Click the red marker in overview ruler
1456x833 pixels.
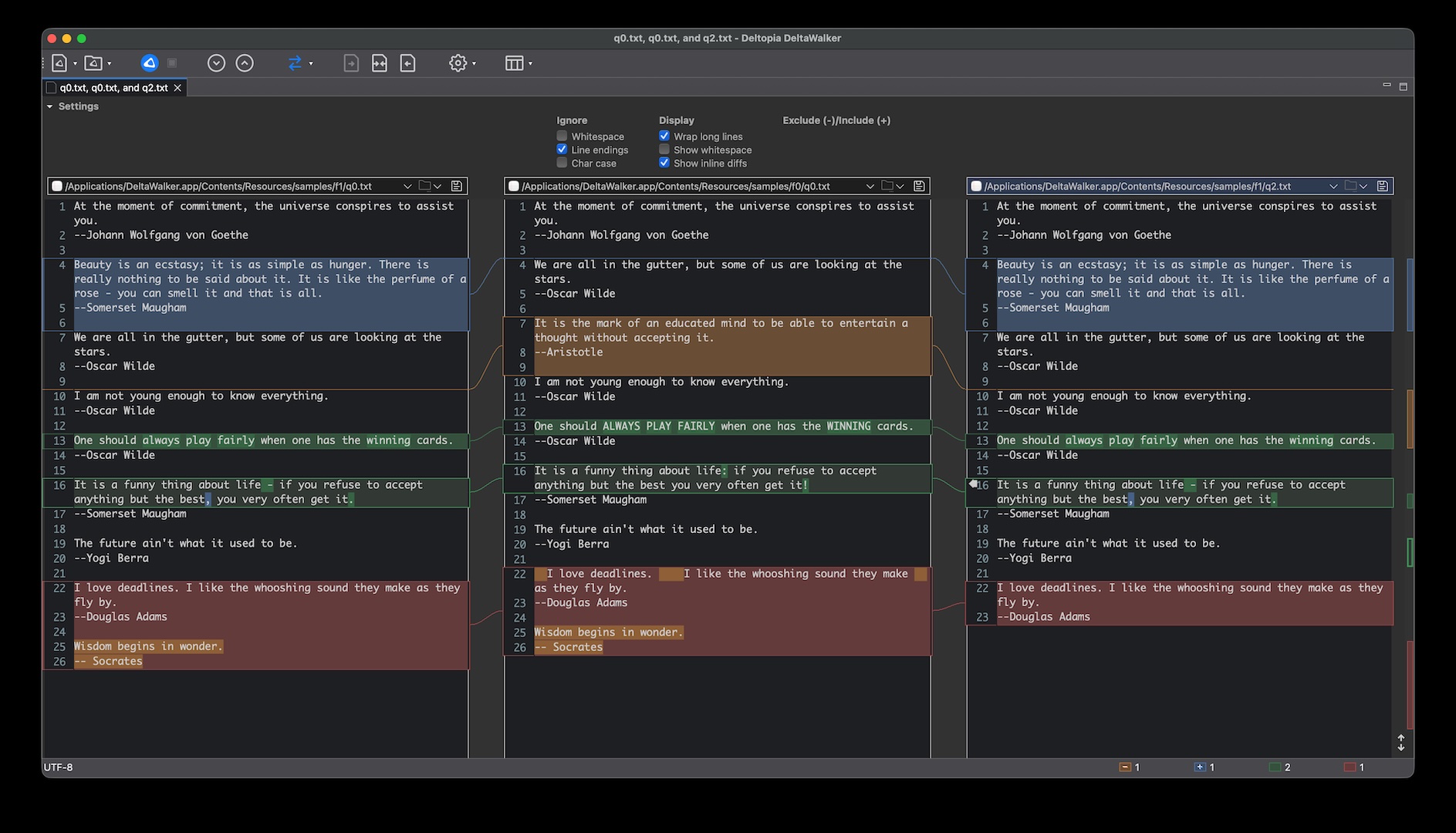coord(1410,685)
